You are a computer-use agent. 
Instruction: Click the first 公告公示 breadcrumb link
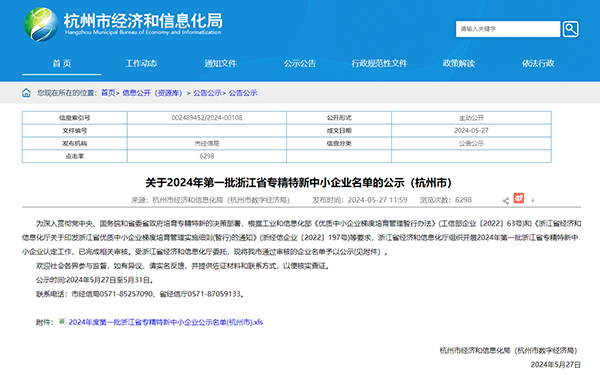207,93
